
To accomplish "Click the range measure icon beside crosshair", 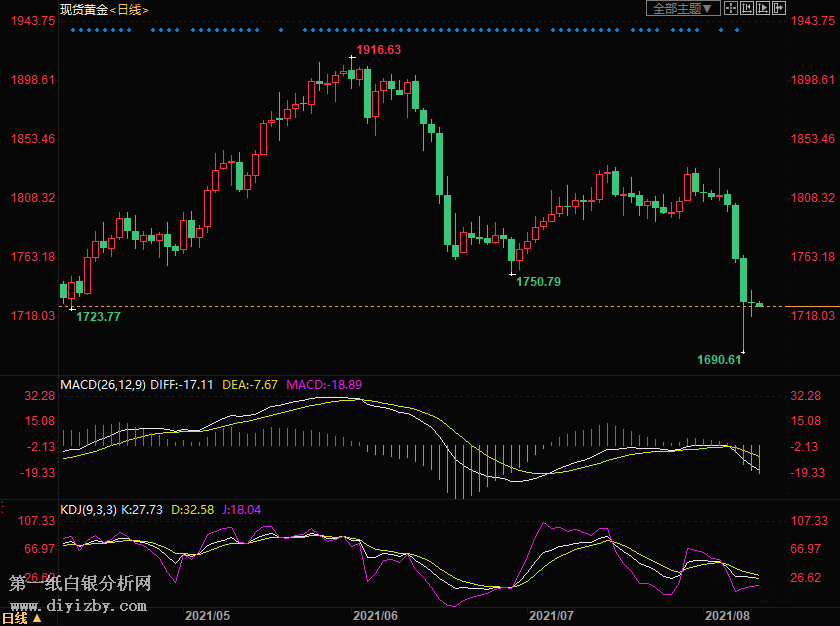I will (747, 9).
